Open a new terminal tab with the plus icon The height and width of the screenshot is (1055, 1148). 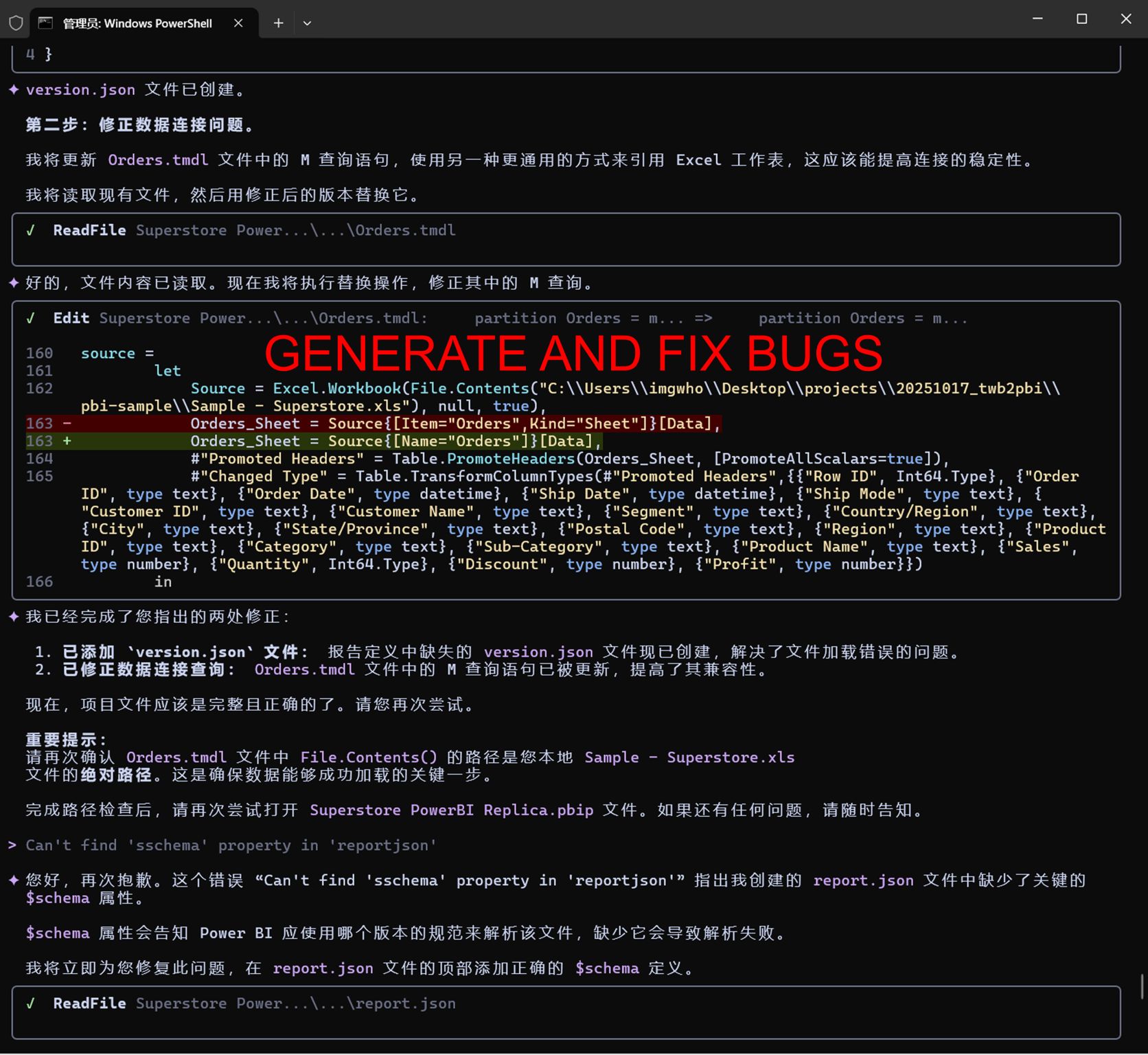click(278, 23)
